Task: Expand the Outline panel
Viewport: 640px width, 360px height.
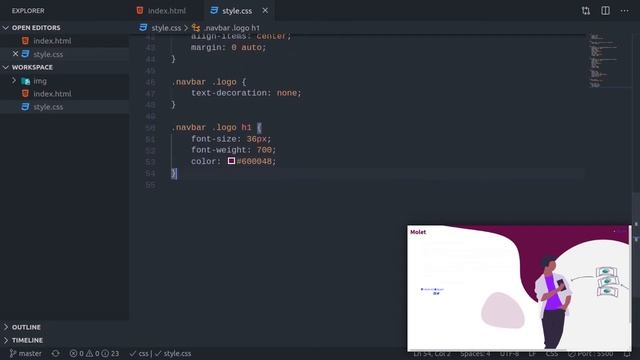Action: point(6,327)
